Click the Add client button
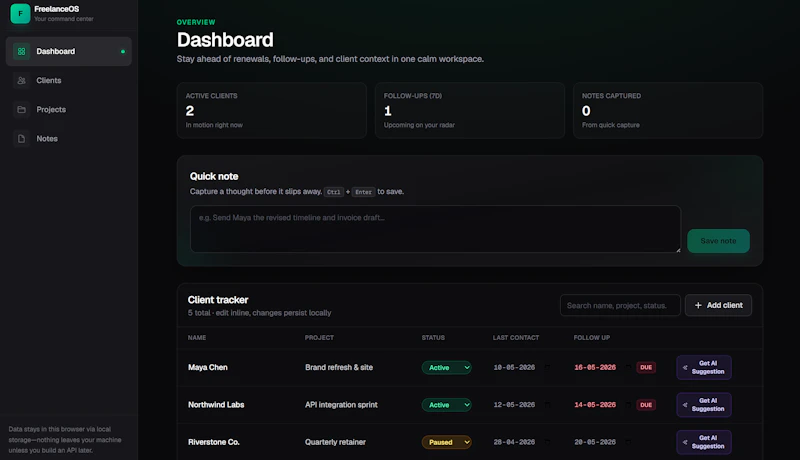This screenshot has width=800, height=460. tap(718, 305)
